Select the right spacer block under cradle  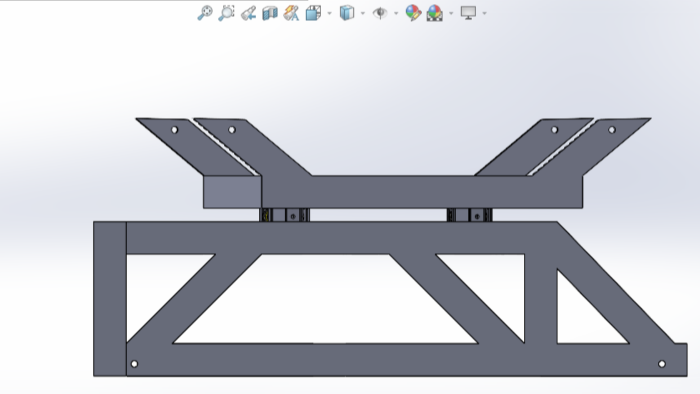(x=470, y=215)
